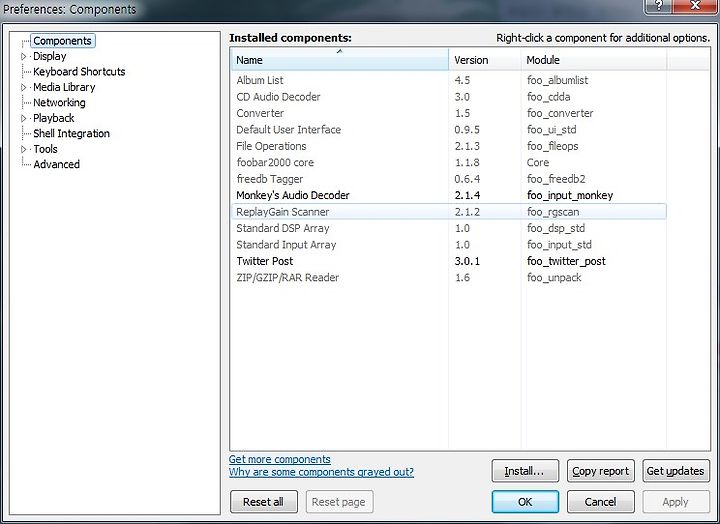Click the Reset all button

[x=264, y=502]
